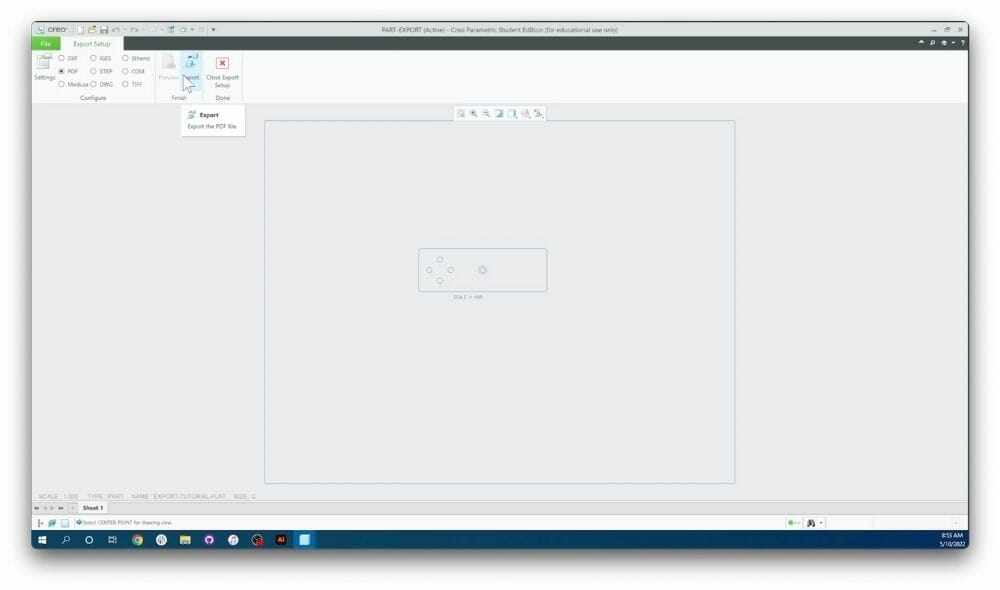The image size is (1000, 590).
Task: Open the File menu
Action: click(45, 44)
